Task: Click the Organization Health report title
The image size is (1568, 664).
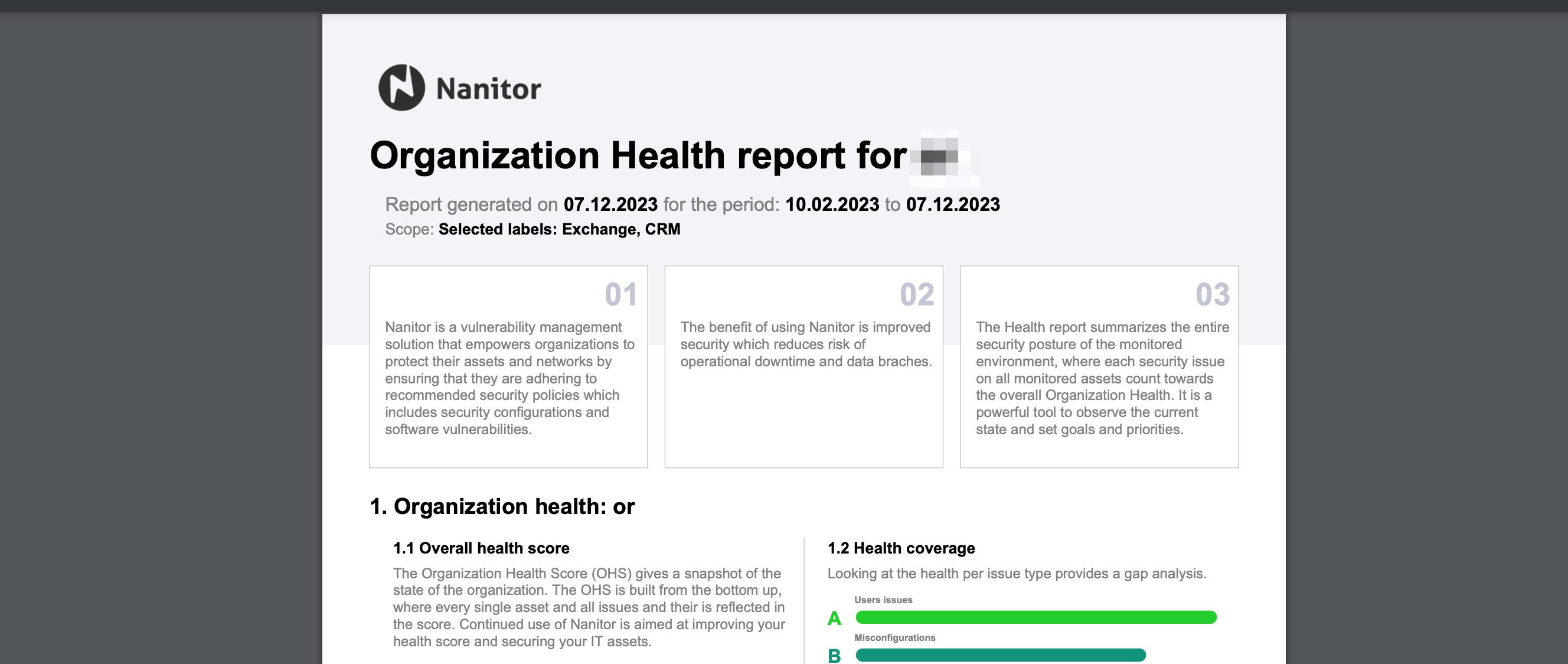Action: [x=638, y=156]
